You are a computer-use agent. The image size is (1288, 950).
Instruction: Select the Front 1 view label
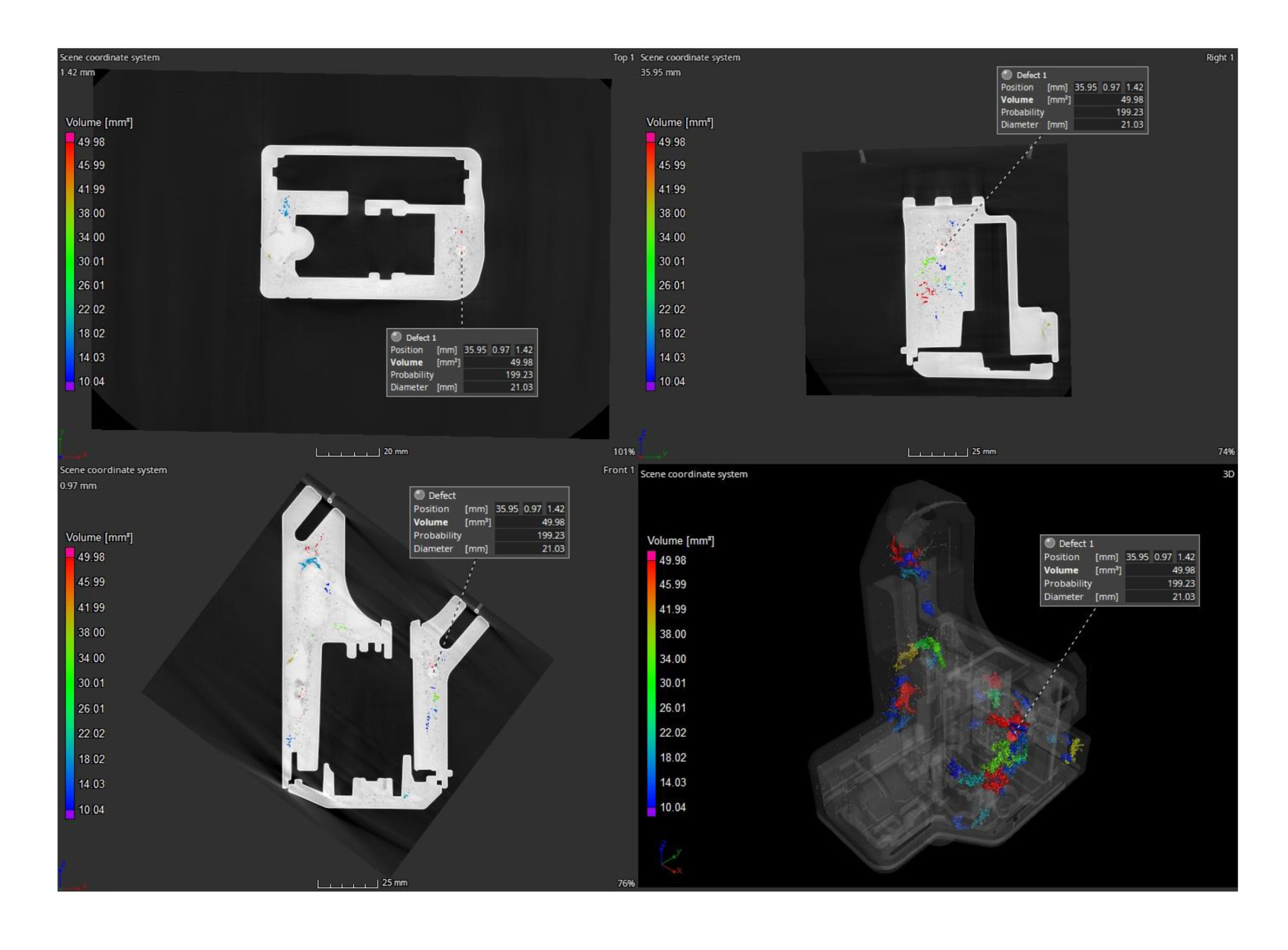pyautogui.click(x=618, y=470)
